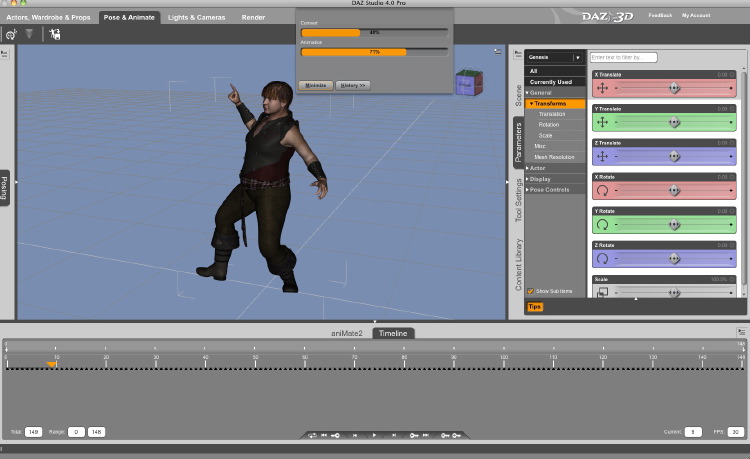Viewport: 750px width, 459px height.
Task: Open the left pane options menu icon
Action: pyautogui.click(x=4, y=54)
